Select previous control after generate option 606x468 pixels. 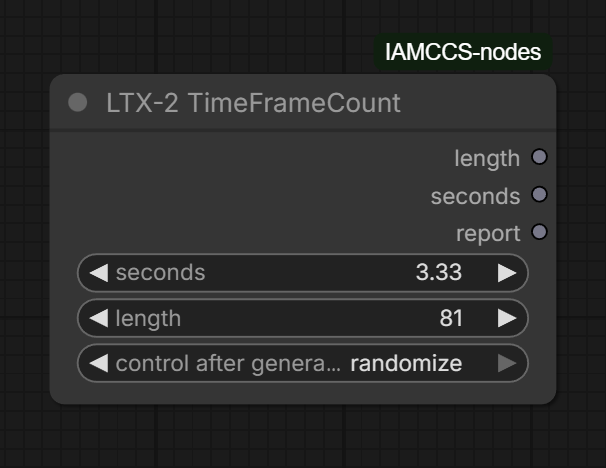[98, 363]
